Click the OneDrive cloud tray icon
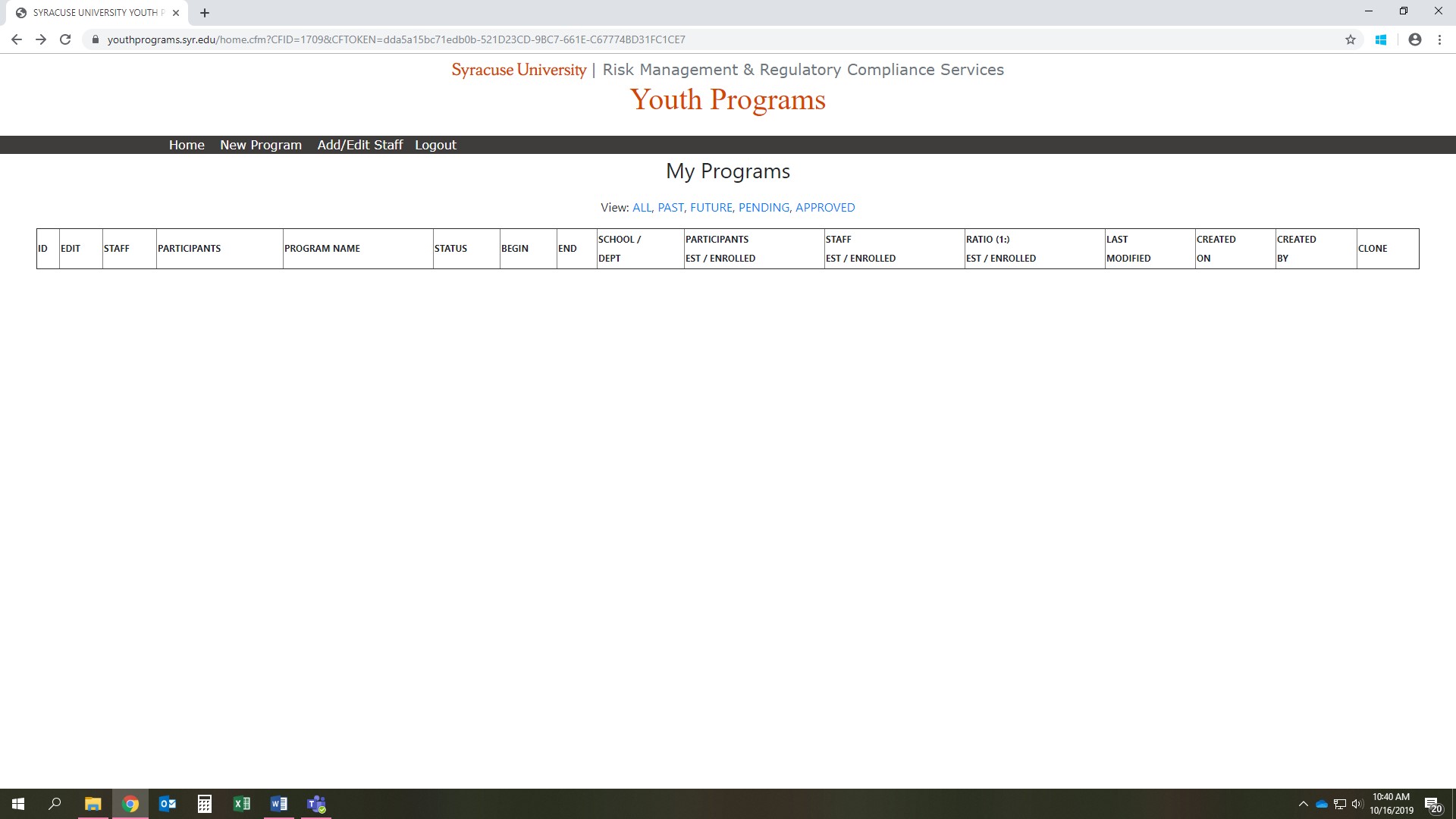This screenshot has height=819, width=1456. point(1321,804)
